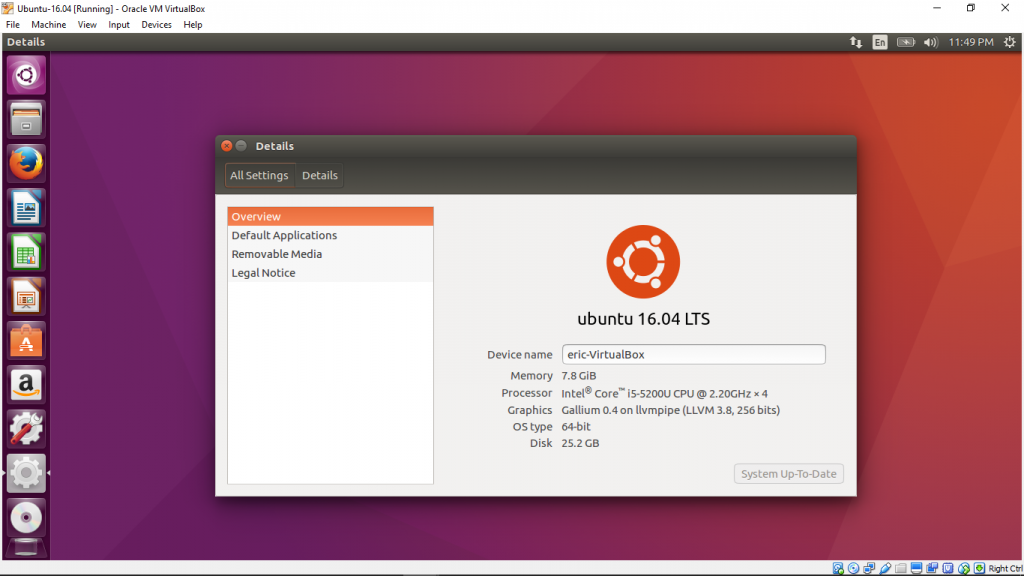Click the System Settings gear in the dock

click(26, 473)
